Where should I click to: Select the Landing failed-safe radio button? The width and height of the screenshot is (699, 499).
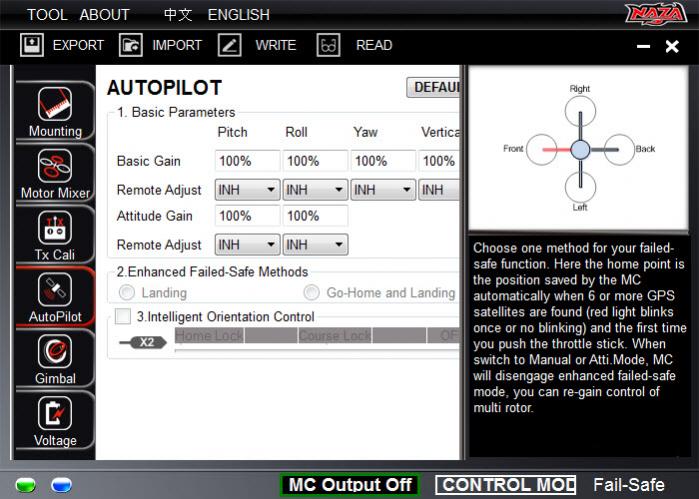(126, 293)
